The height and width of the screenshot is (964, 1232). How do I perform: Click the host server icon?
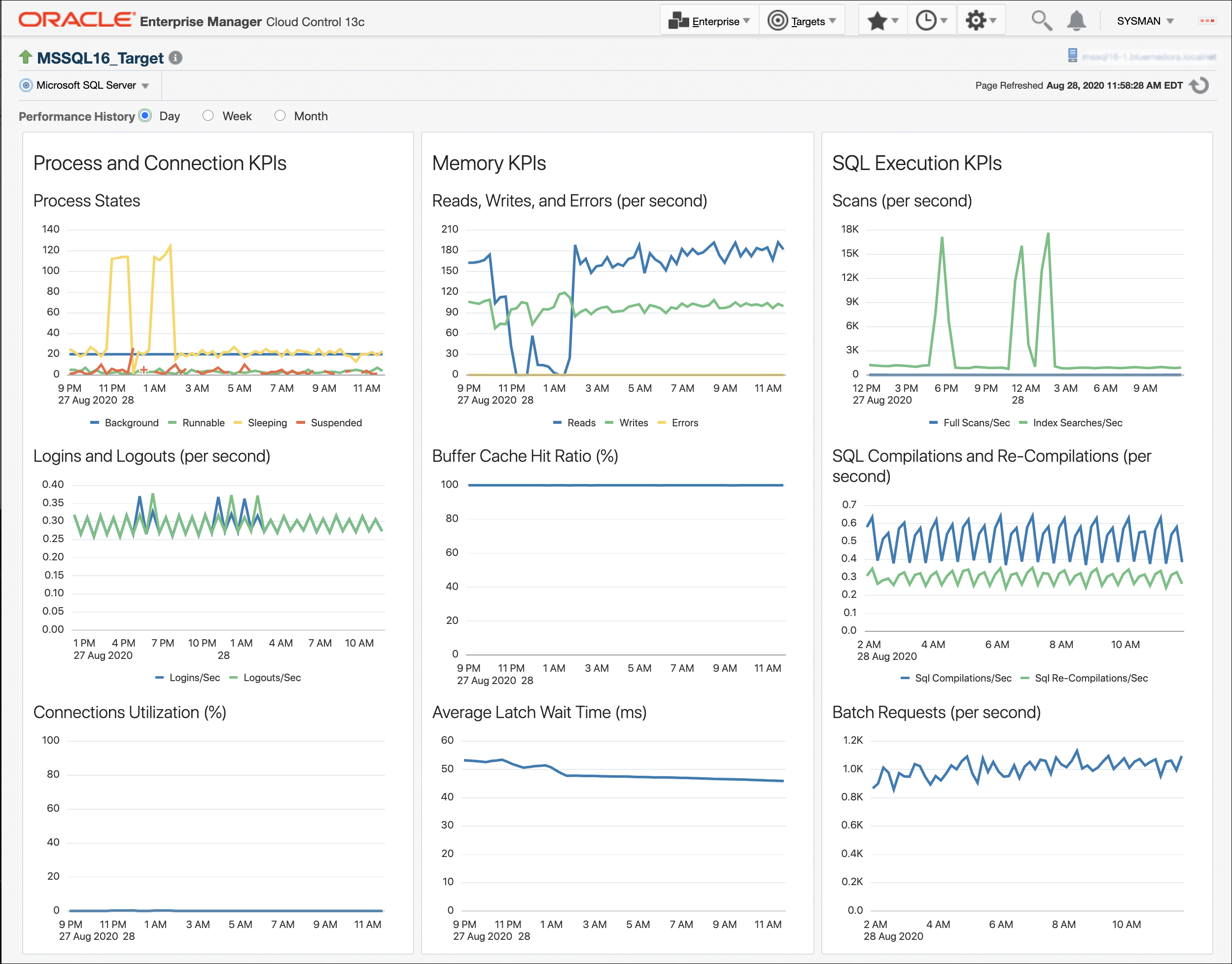1073,55
